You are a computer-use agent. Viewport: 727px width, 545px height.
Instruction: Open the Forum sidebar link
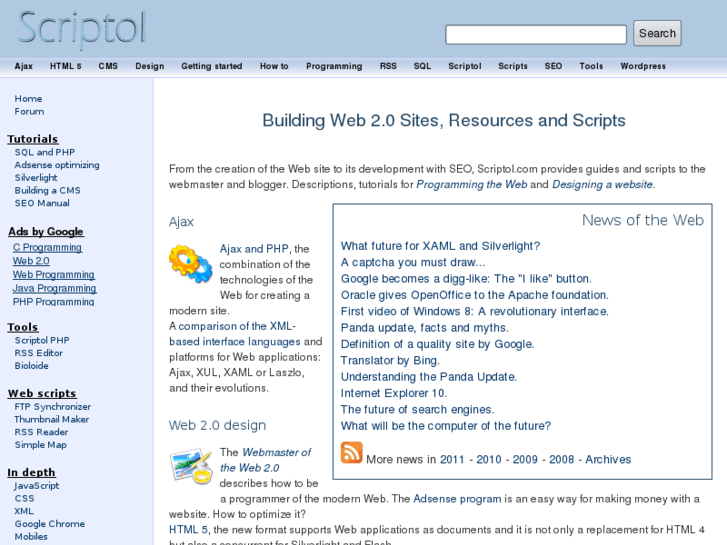29,112
